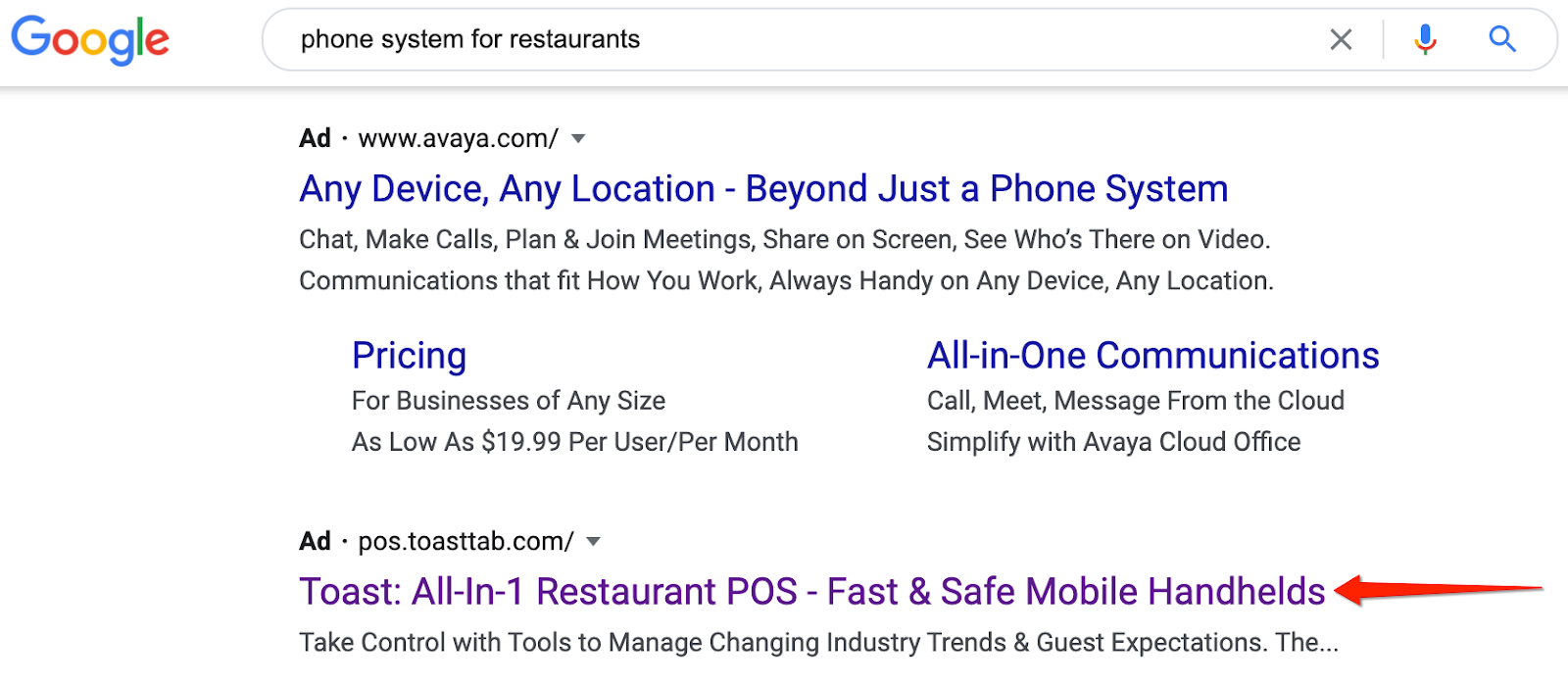This screenshot has height=686, width=1568.
Task: Click "Simplify with Avaya Cloud Office" text
Action: 1113,442
